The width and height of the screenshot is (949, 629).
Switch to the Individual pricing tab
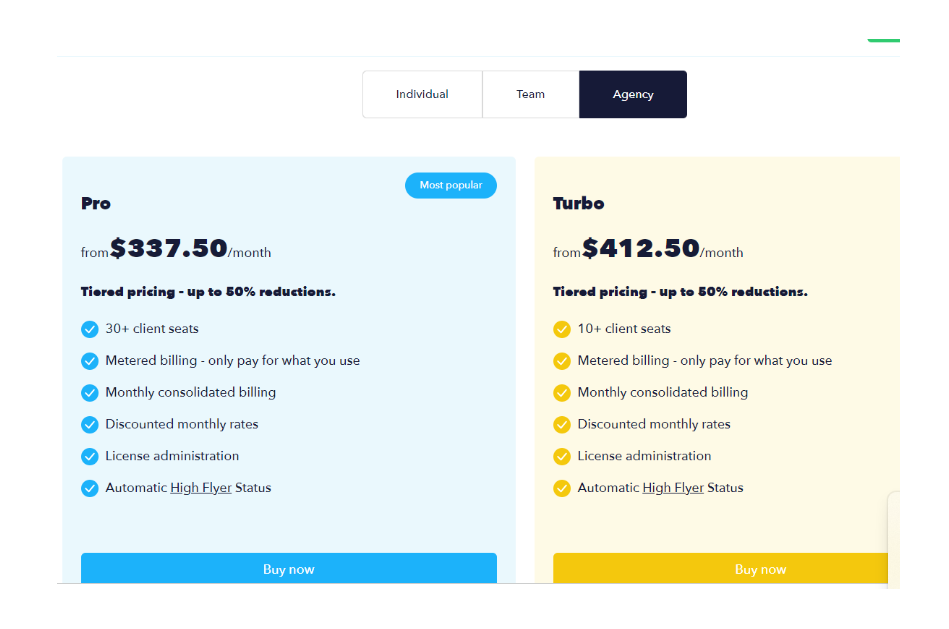[x=422, y=94]
